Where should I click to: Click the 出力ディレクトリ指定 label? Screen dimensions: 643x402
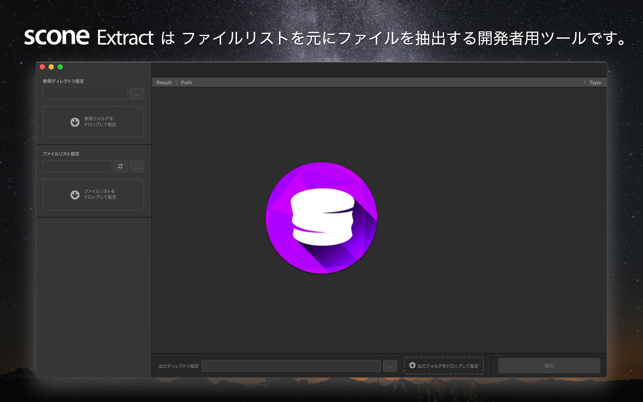(x=178, y=366)
